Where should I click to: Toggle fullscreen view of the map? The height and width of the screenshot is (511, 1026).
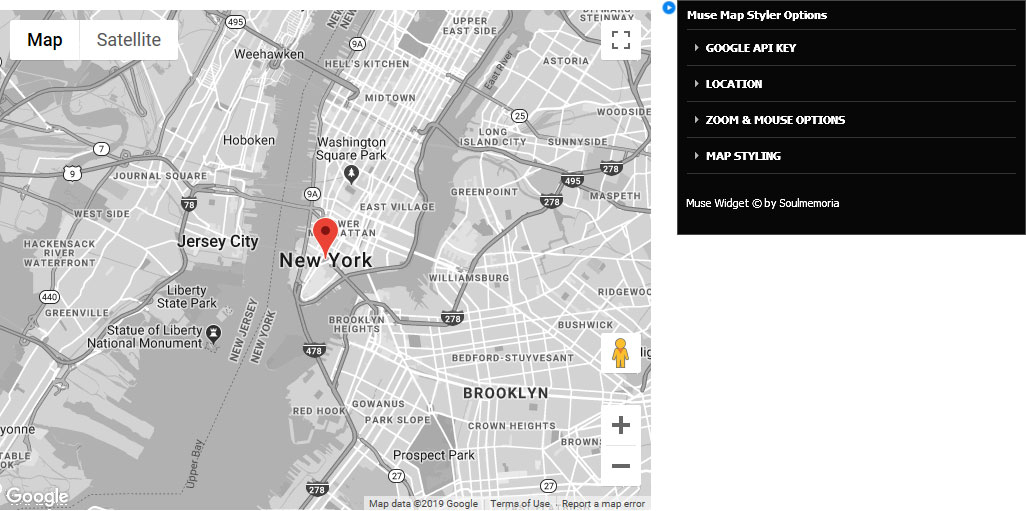click(620, 40)
